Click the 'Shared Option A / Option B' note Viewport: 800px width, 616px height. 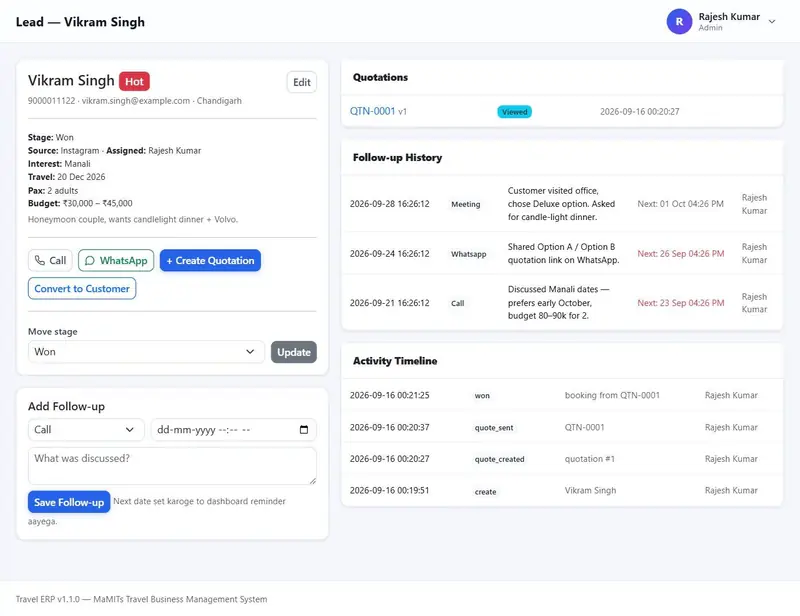[x=563, y=254]
